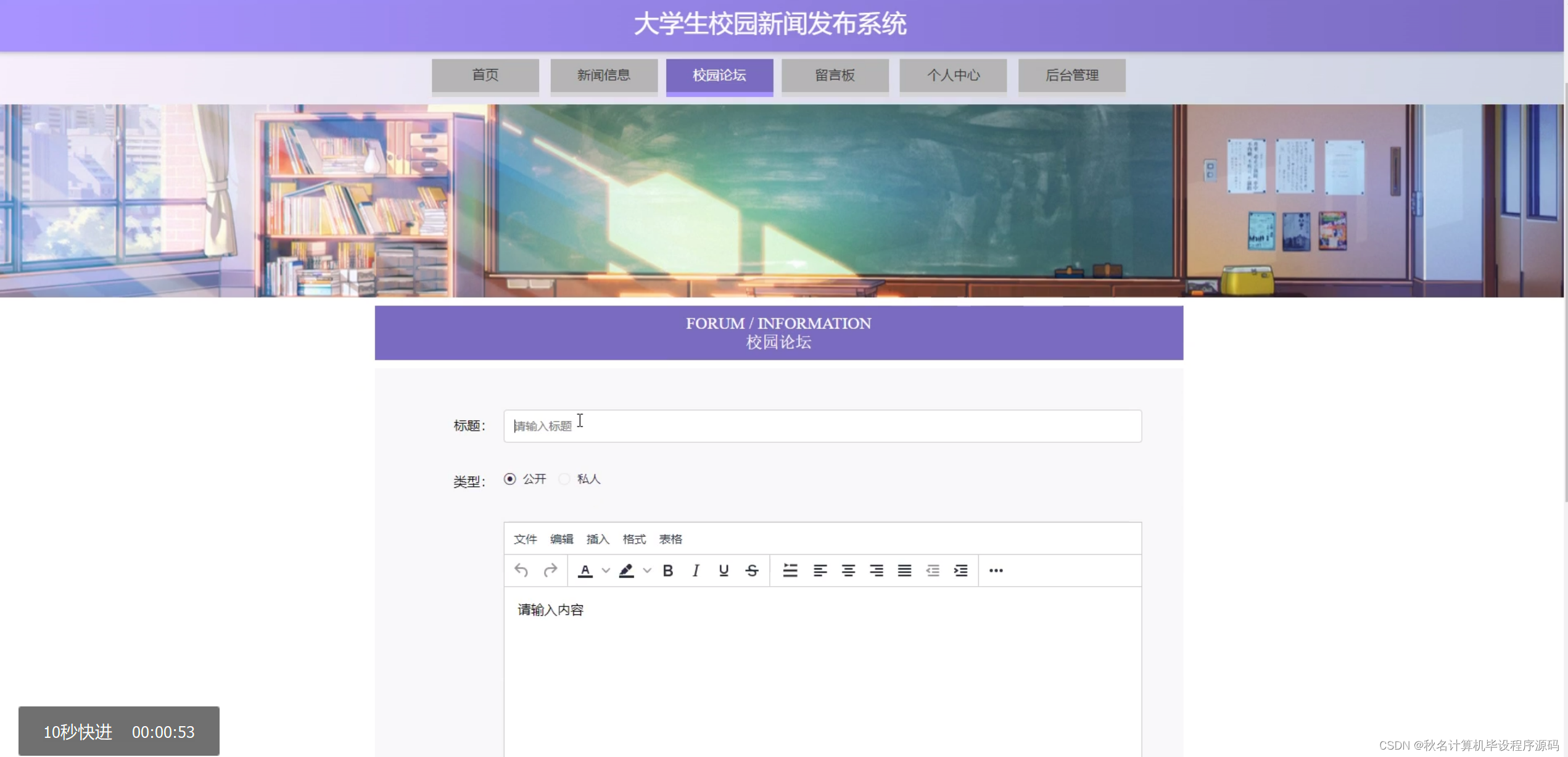
Task: Click the current text color swatch
Action: point(585,571)
